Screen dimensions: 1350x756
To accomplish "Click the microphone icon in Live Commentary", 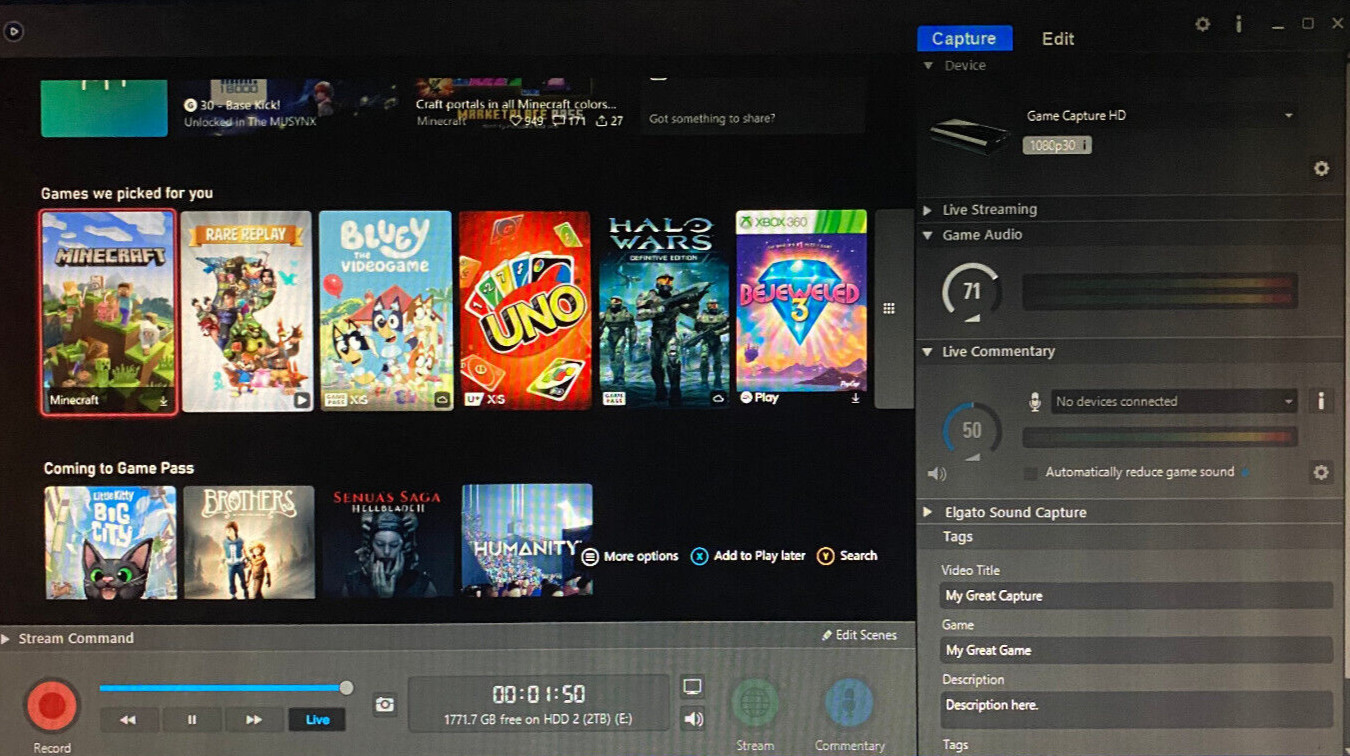I will [x=1035, y=401].
